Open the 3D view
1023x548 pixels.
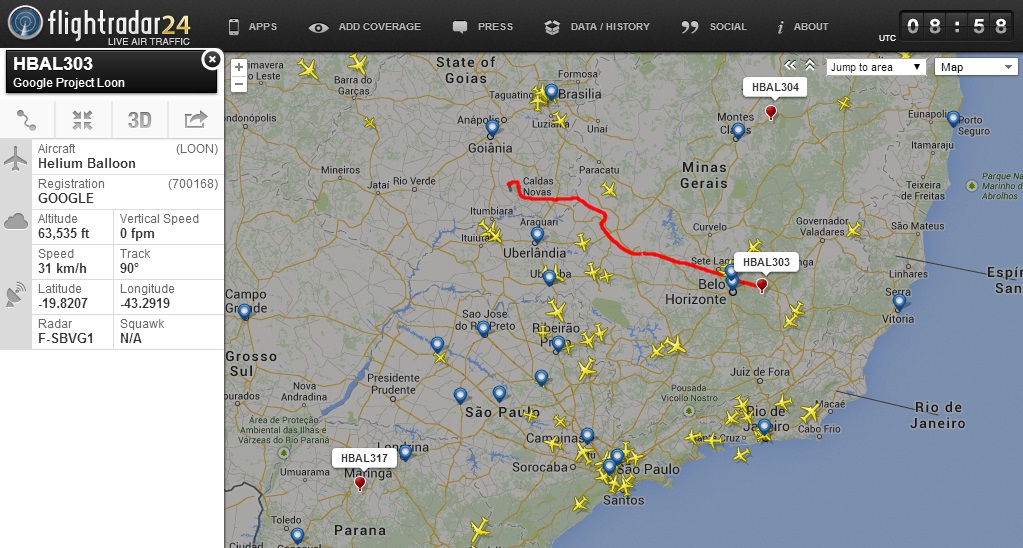tap(139, 120)
